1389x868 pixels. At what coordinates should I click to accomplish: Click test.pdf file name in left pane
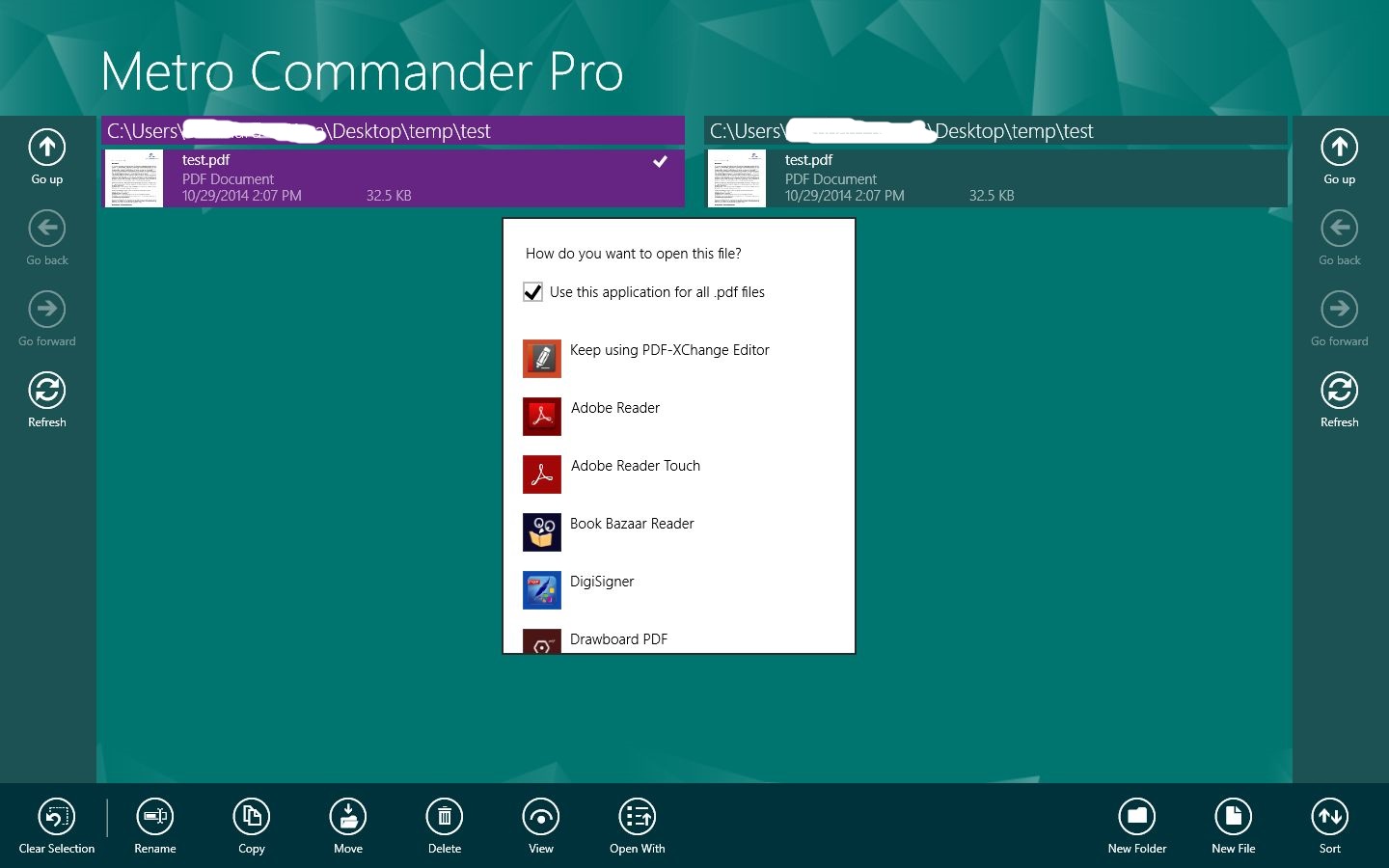(x=205, y=160)
